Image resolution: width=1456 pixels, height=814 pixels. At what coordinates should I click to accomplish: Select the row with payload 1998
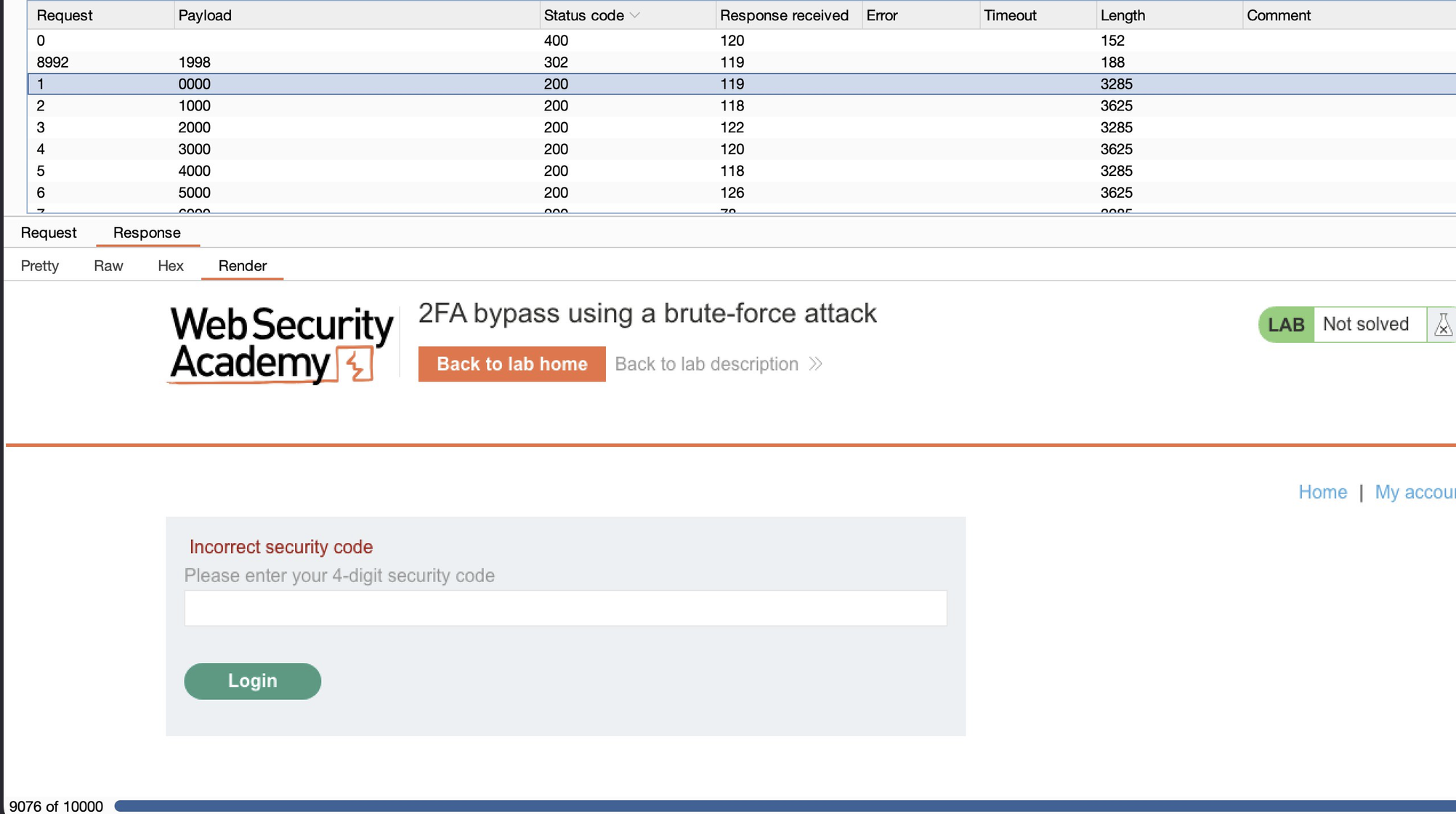click(x=741, y=63)
